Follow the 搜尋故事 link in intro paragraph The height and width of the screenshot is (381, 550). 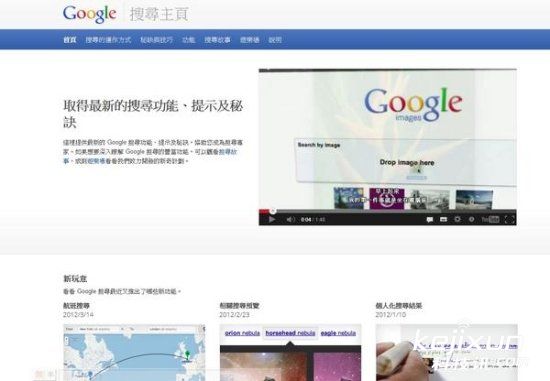(228, 152)
